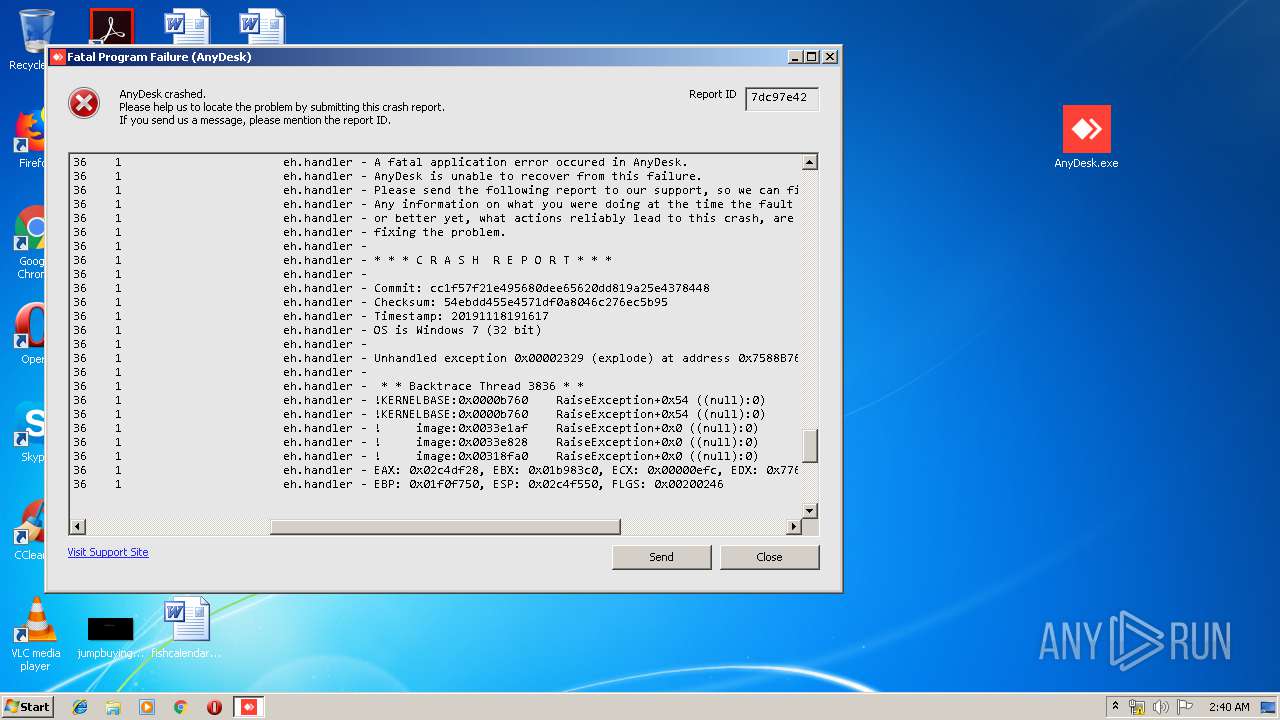This screenshot has width=1280, height=720.
Task: Click the Show desktop button
Action: pos(1270,707)
